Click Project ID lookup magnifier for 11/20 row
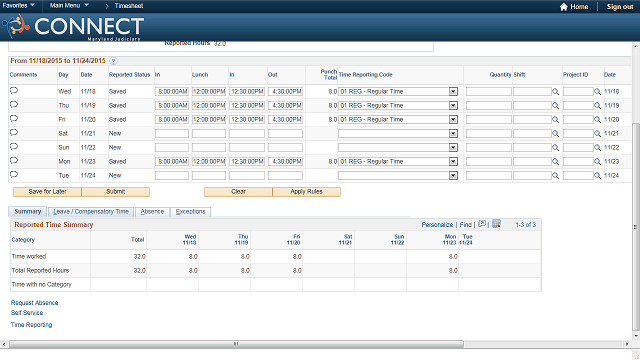Screen dimensions: 640x360 click(x=598, y=120)
